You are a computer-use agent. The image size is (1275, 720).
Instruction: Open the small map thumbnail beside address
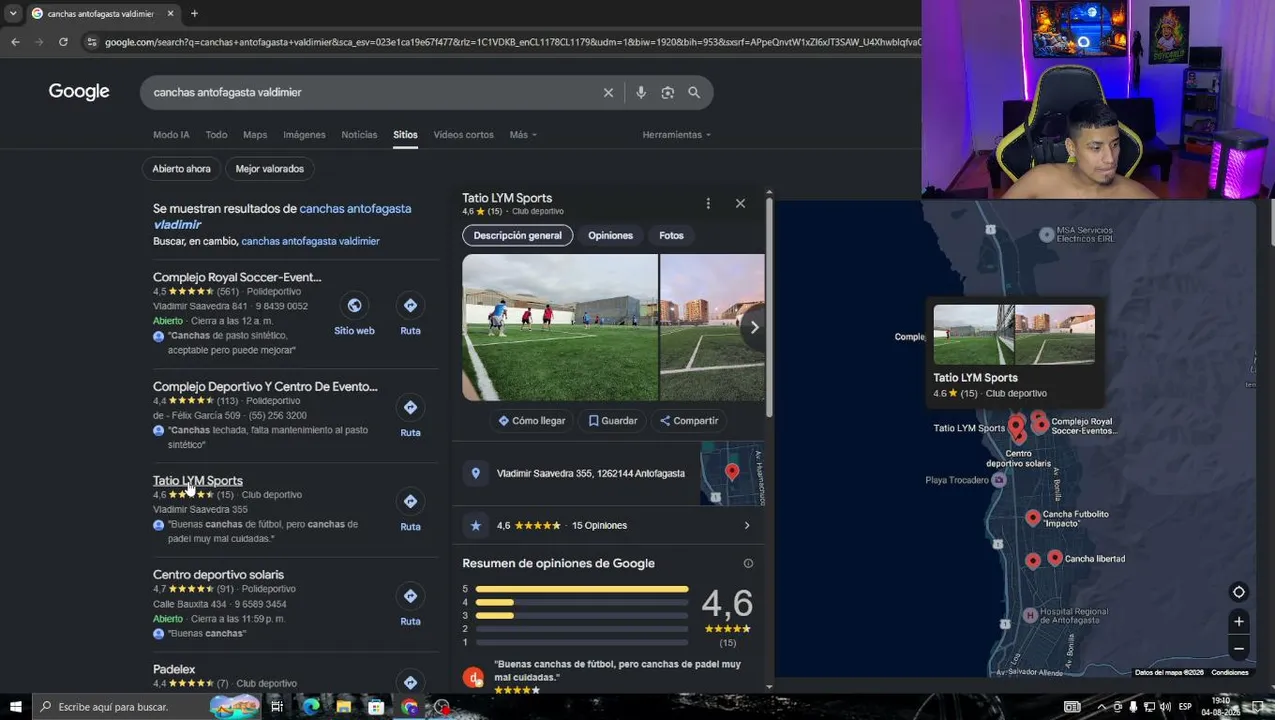pyautogui.click(x=732, y=473)
